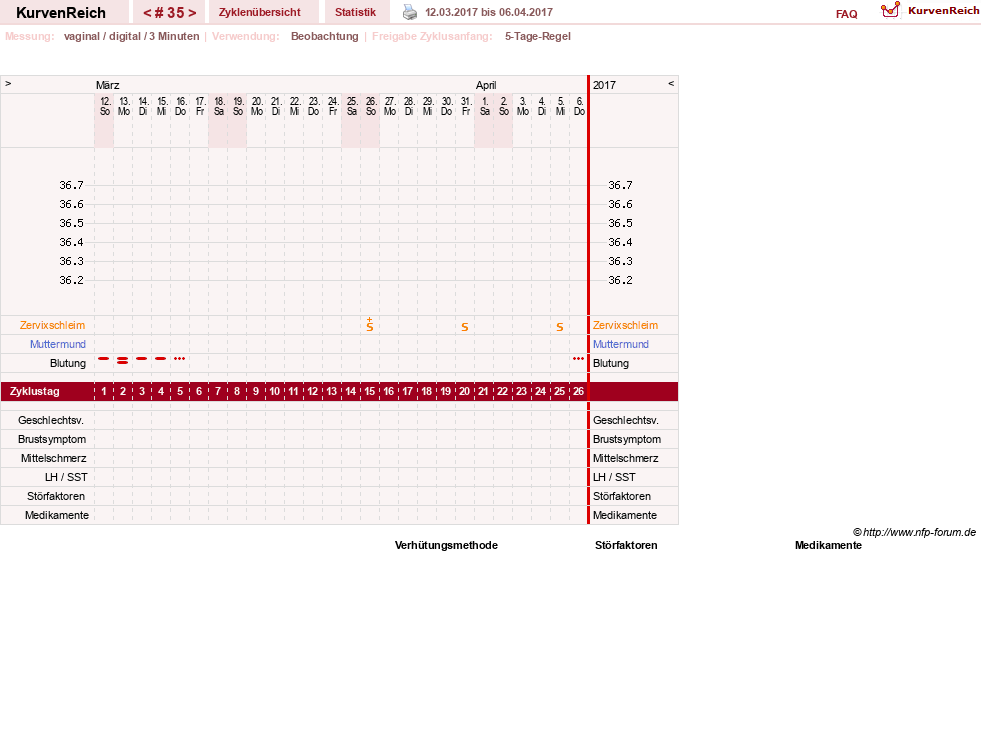Viewport: 981px width, 744px height.
Task: Click the left 36.7 temperature axis label
Action: pos(71,185)
